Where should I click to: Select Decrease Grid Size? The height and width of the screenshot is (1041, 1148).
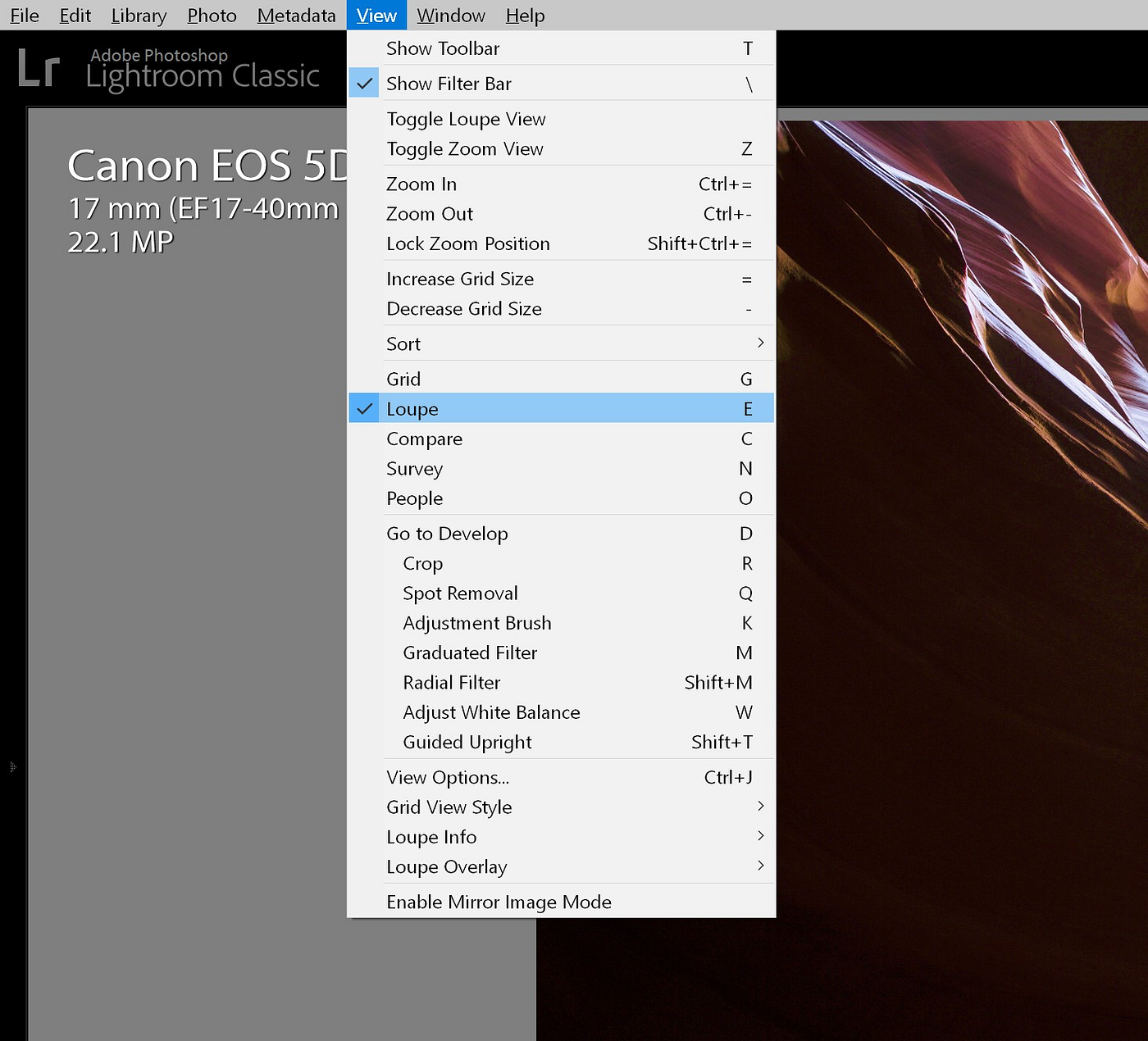click(x=562, y=308)
